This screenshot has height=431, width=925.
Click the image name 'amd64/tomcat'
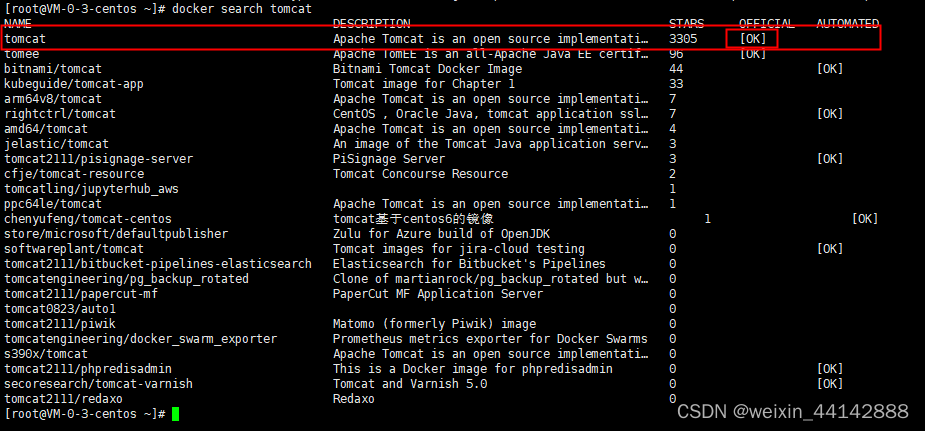click(x=46, y=129)
